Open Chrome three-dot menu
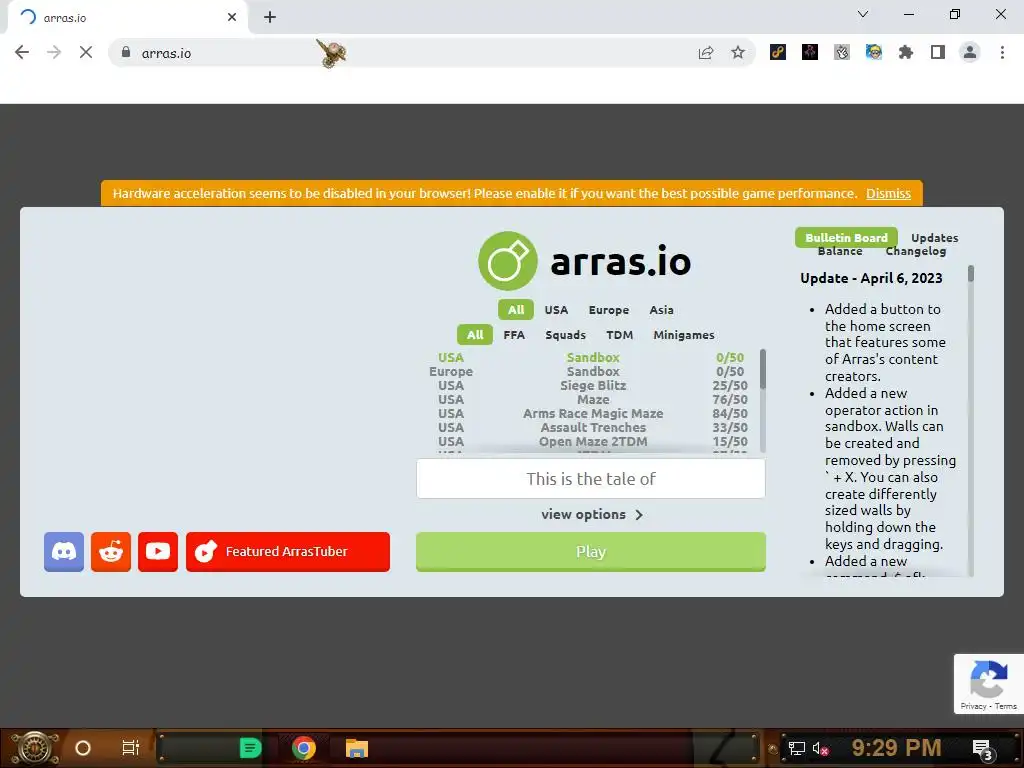This screenshot has height=768, width=1024. [1002, 52]
